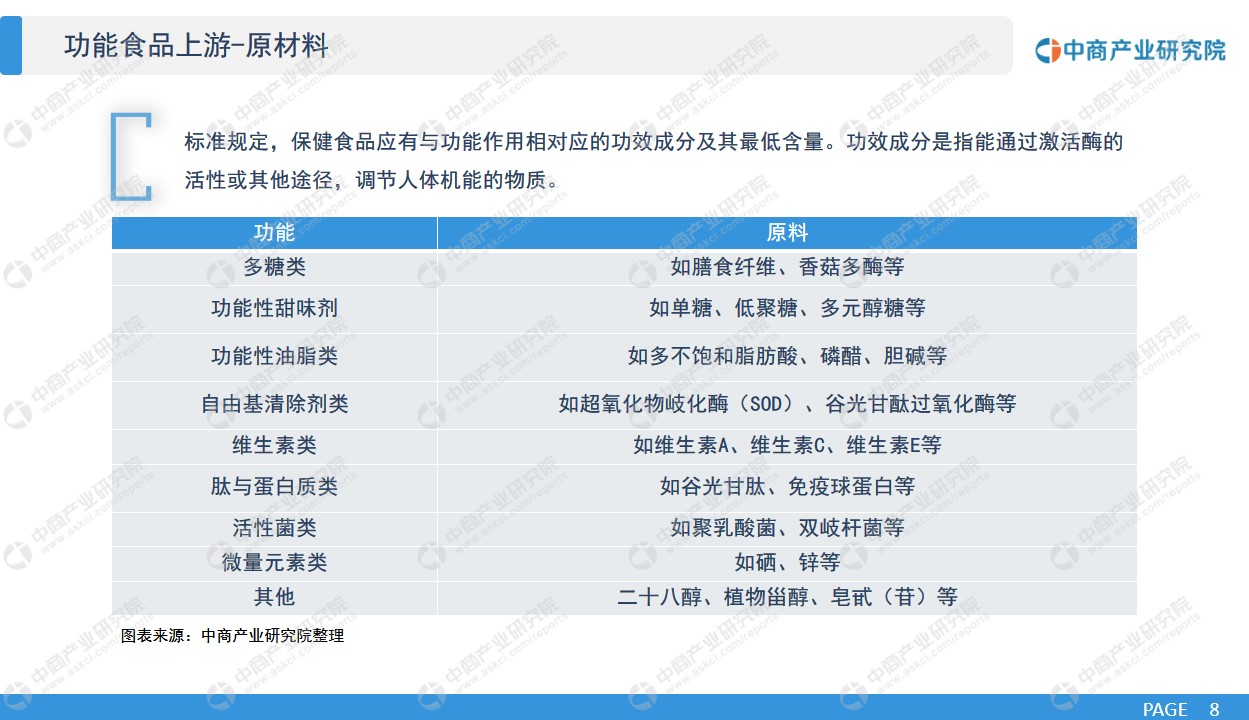Image resolution: width=1249 pixels, height=720 pixels.
Task: Click the 功能性油脂类 table cell
Action: (x=274, y=357)
